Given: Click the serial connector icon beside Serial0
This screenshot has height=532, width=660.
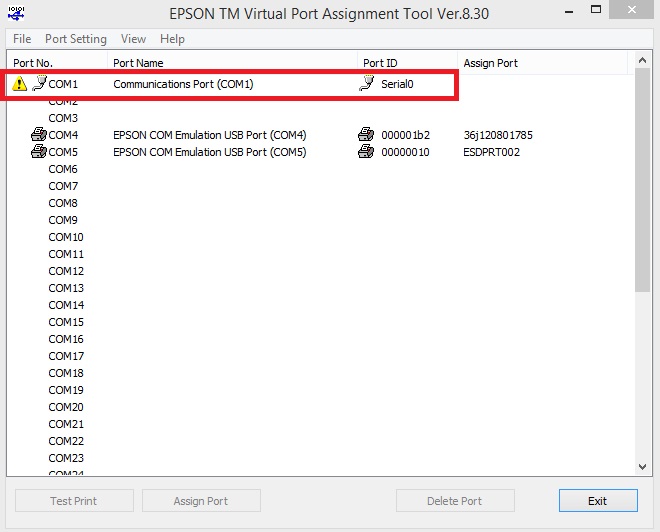Looking at the screenshot, I should pos(367,83).
